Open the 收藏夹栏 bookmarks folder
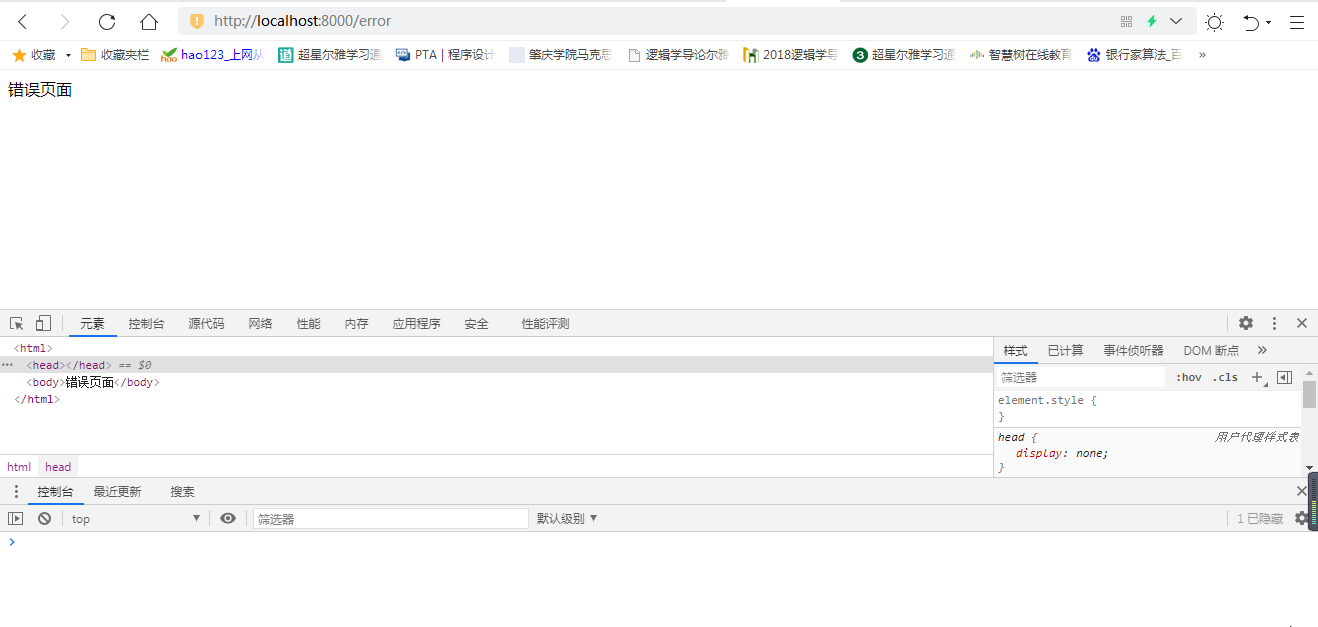This screenshot has width=1318, height=627. click(x=115, y=55)
